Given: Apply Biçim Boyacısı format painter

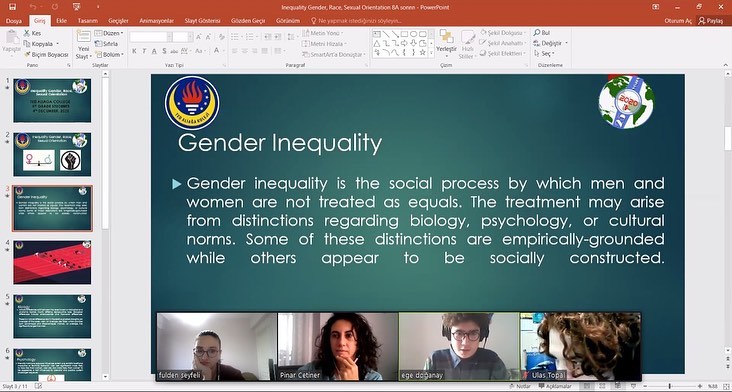Looking at the screenshot, I should [x=47, y=55].
